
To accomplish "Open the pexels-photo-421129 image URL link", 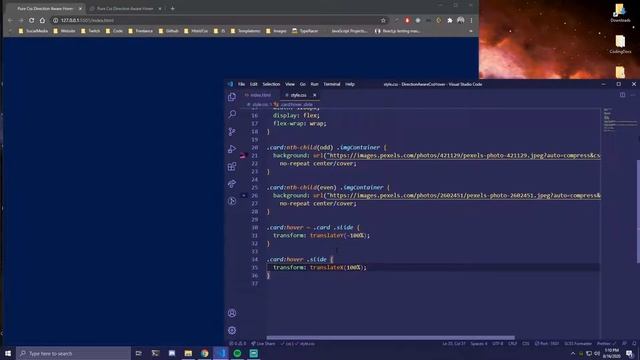I will coord(464,156).
